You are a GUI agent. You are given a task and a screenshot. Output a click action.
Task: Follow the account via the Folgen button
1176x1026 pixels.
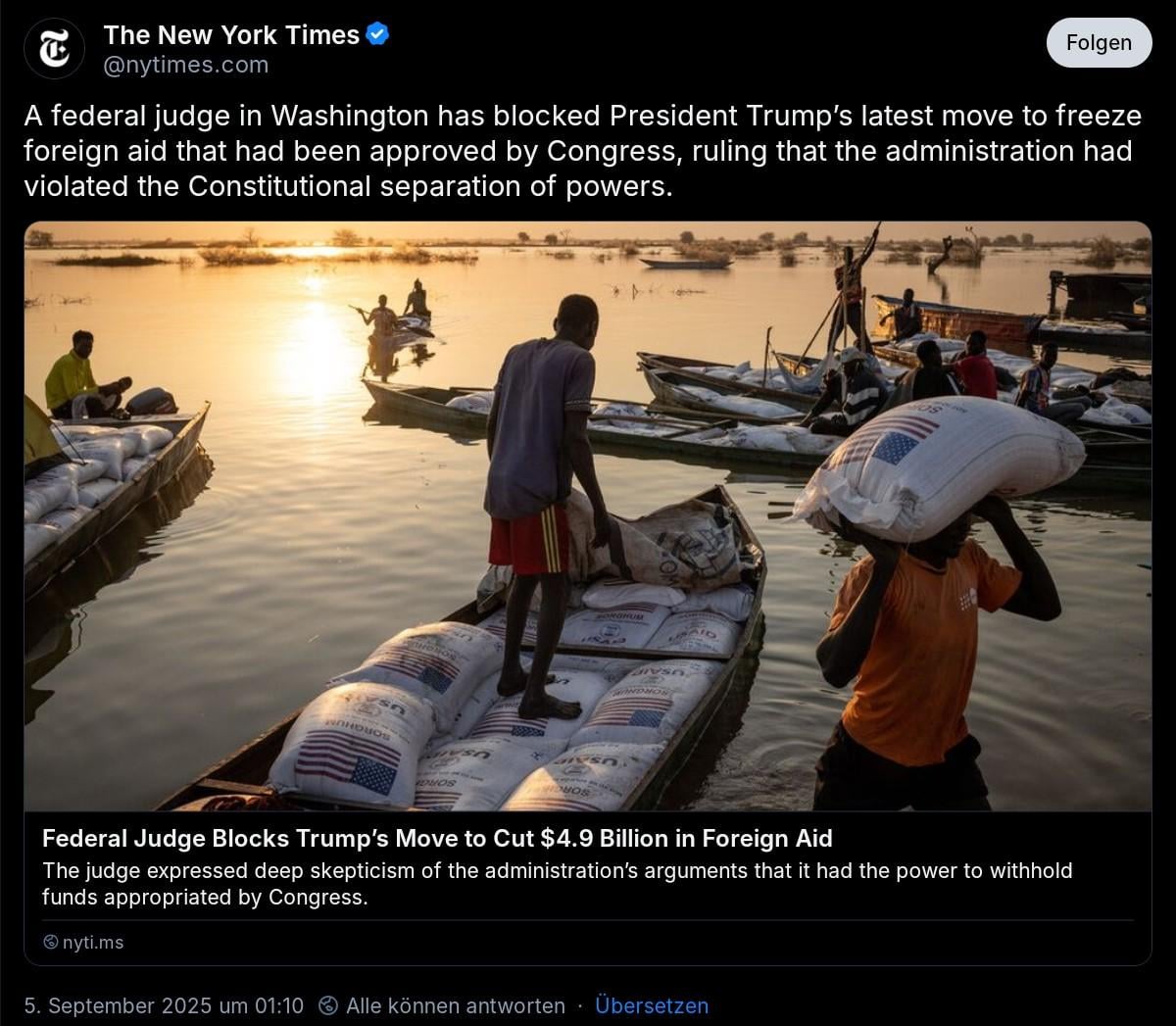click(1099, 43)
